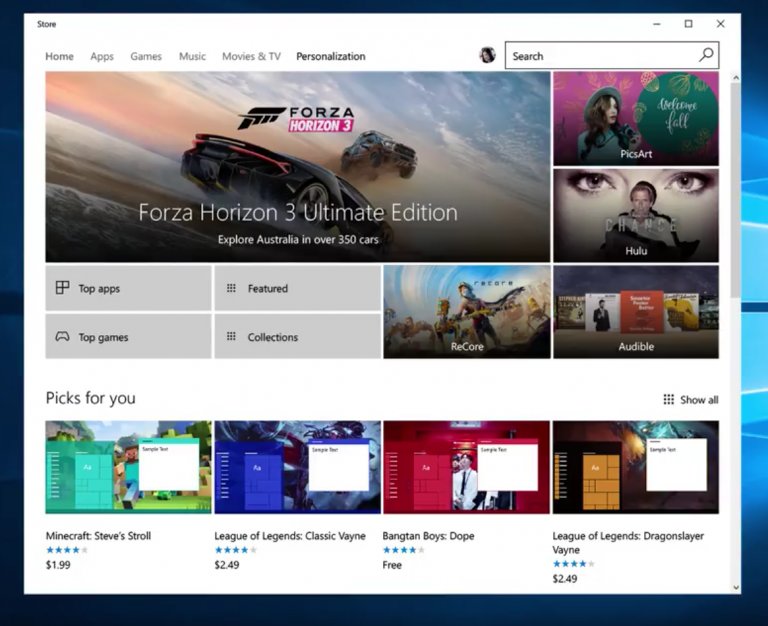
Task: Click the Collections grid icon
Action: [x=231, y=337]
